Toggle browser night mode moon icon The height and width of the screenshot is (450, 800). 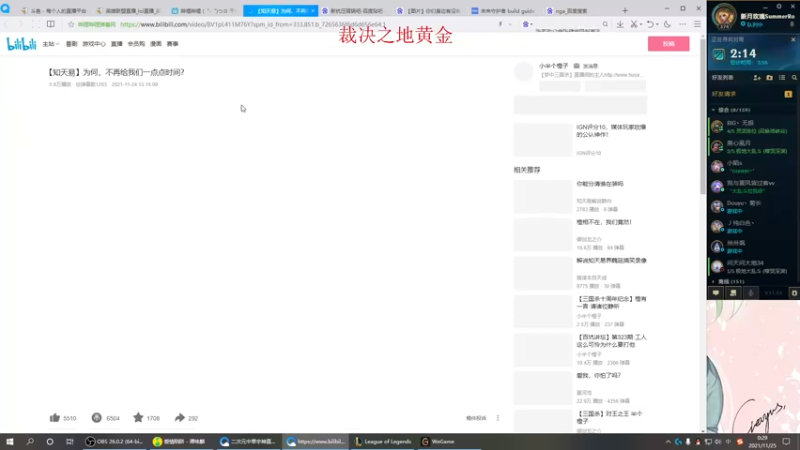coord(667,24)
